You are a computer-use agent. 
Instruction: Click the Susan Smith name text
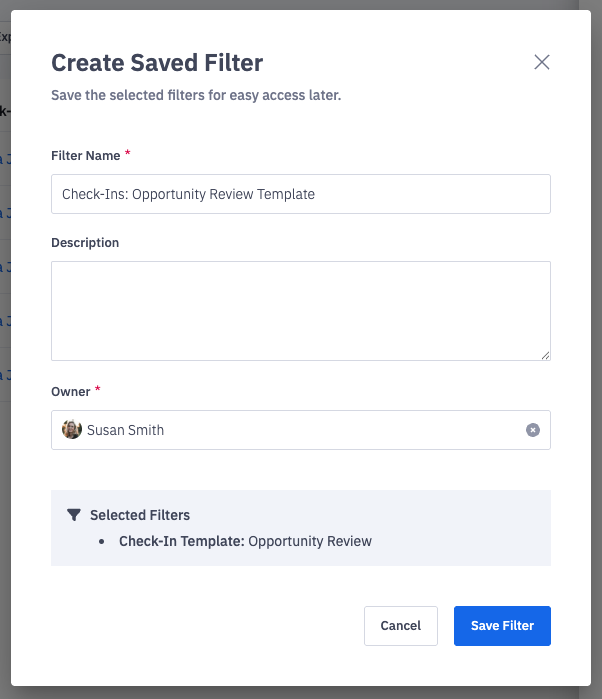click(125, 430)
